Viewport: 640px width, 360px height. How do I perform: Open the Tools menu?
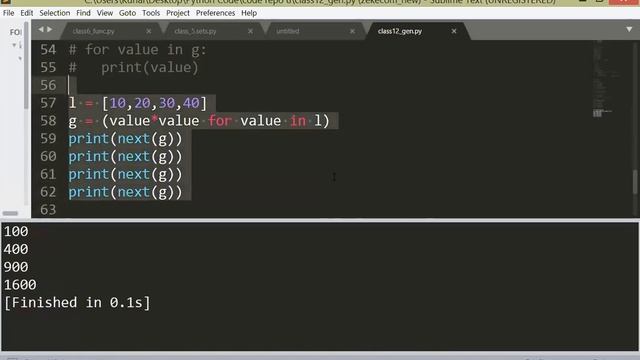click(151, 13)
